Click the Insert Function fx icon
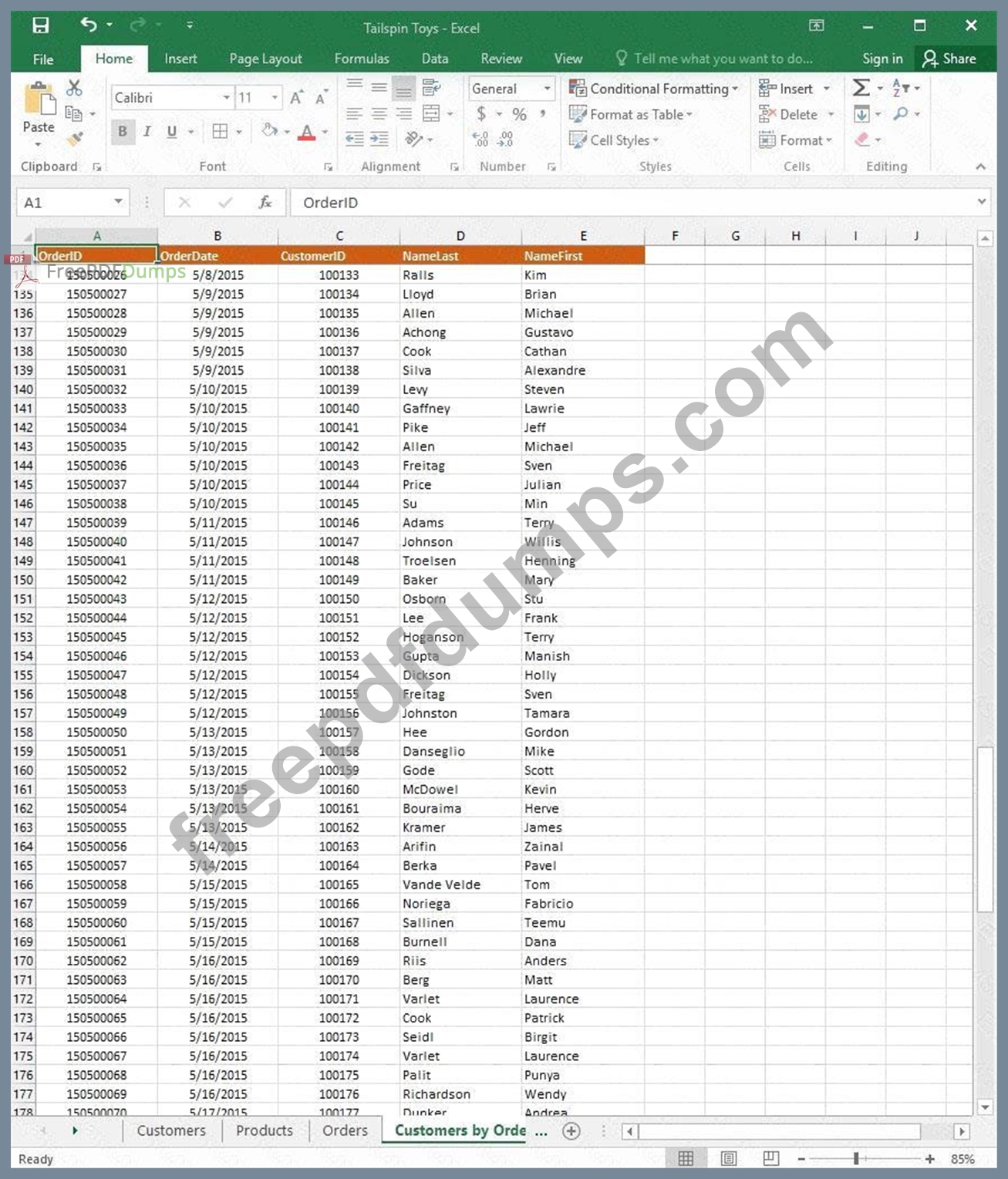The height and width of the screenshot is (1179, 1008). click(x=265, y=202)
